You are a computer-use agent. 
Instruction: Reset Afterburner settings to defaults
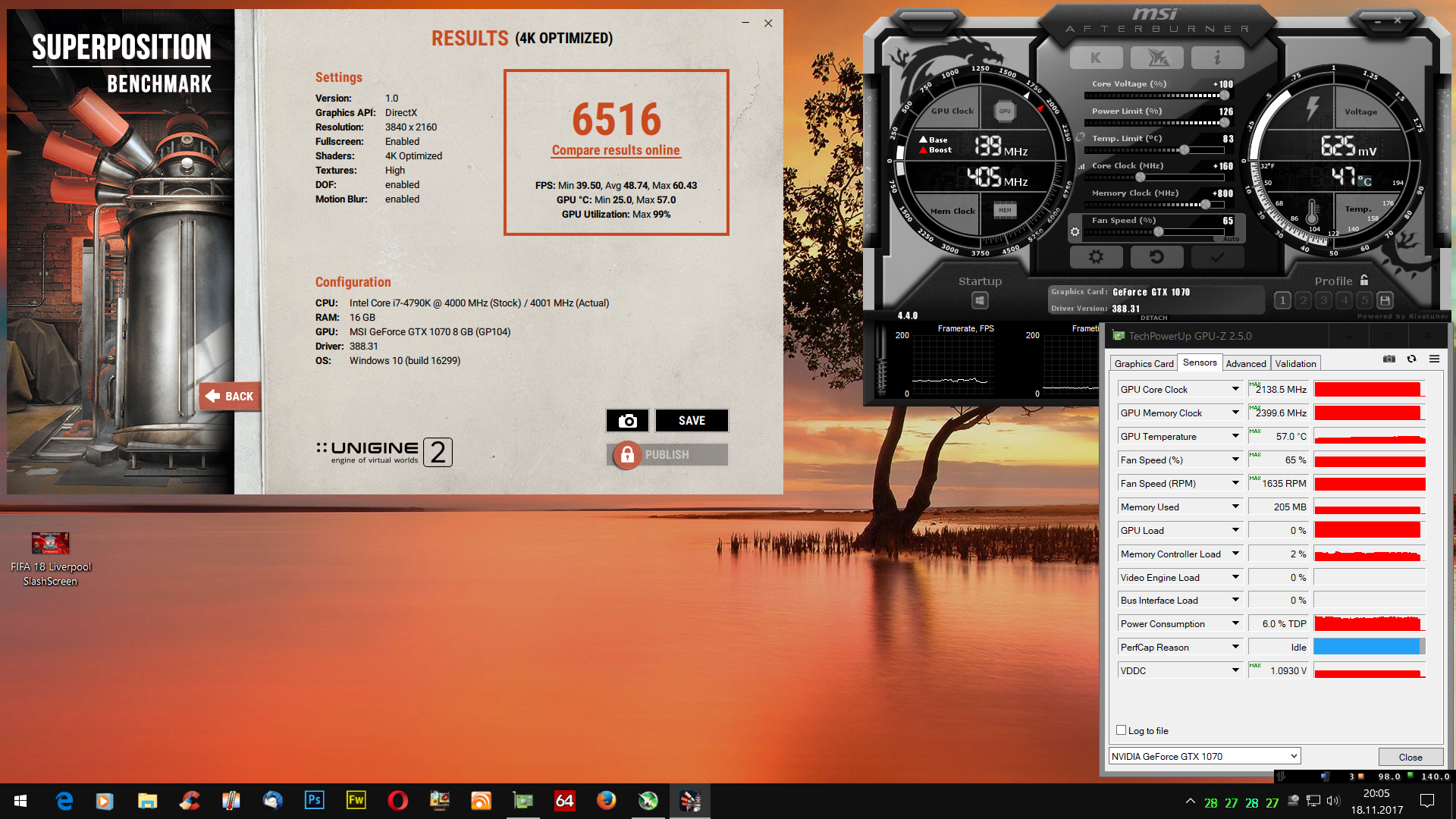tap(1156, 257)
